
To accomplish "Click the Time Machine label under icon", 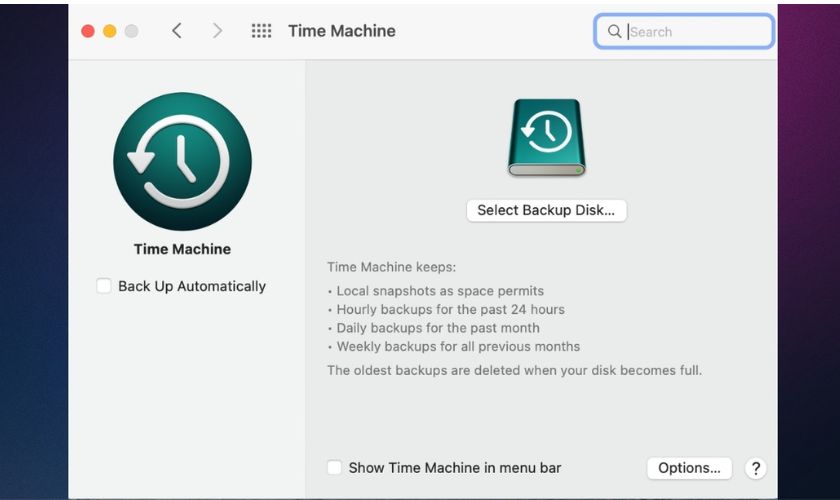I will click(x=182, y=249).
